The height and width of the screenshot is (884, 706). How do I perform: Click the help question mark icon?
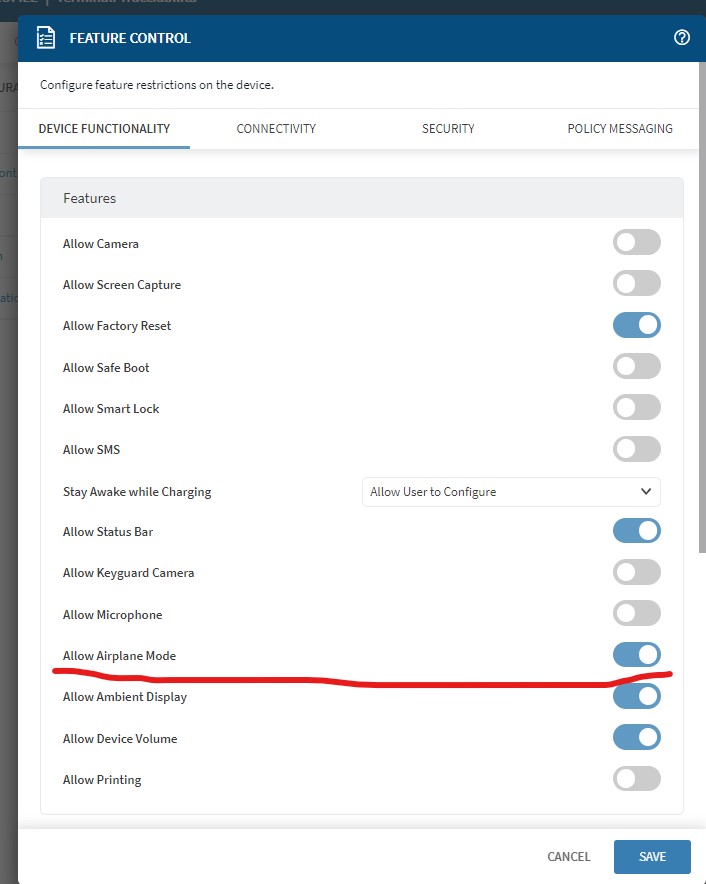coord(682,38)
